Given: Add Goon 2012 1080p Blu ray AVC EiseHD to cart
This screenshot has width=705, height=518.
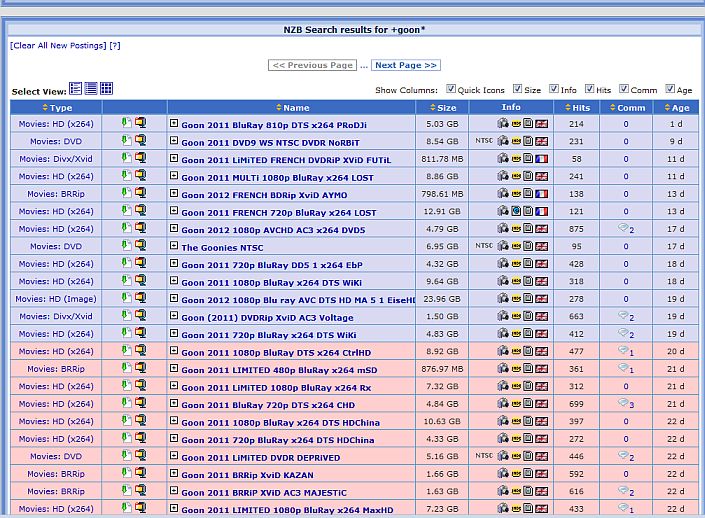Looking at the screenshot, I should tap(141, 298).
